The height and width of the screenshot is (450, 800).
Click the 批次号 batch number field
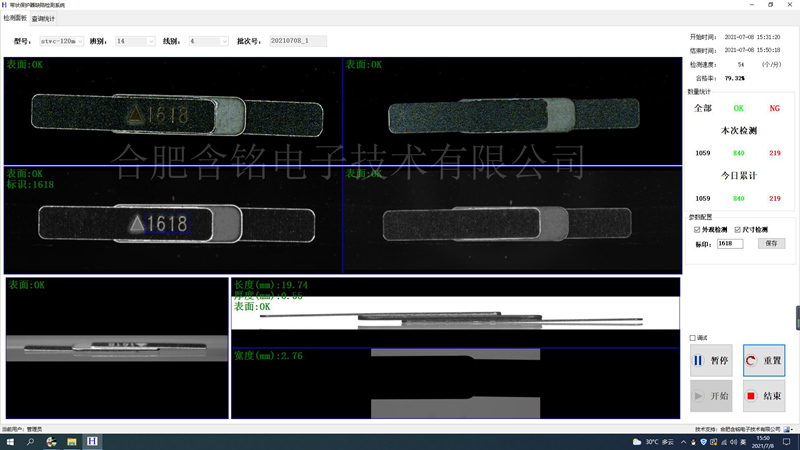[x=298, y=41]
